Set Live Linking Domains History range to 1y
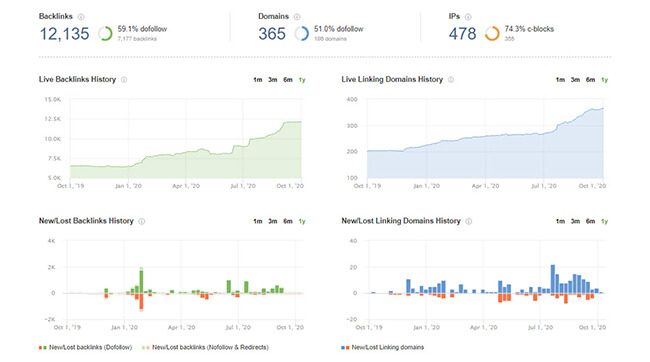Image resolution: width=650 pixels, height=362 pixels. (x=604, y=80)
